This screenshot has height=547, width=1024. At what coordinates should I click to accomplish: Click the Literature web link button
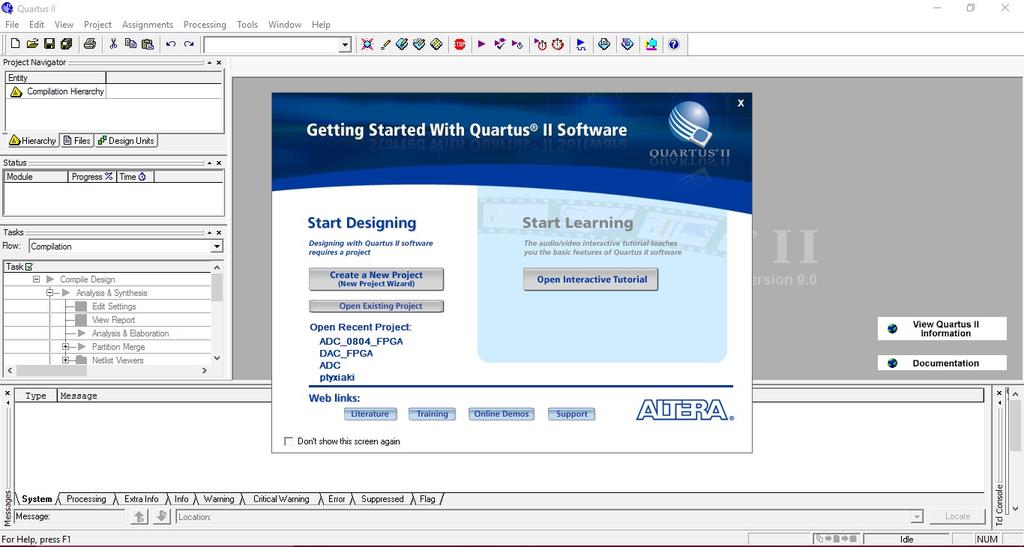coord(370,414)
